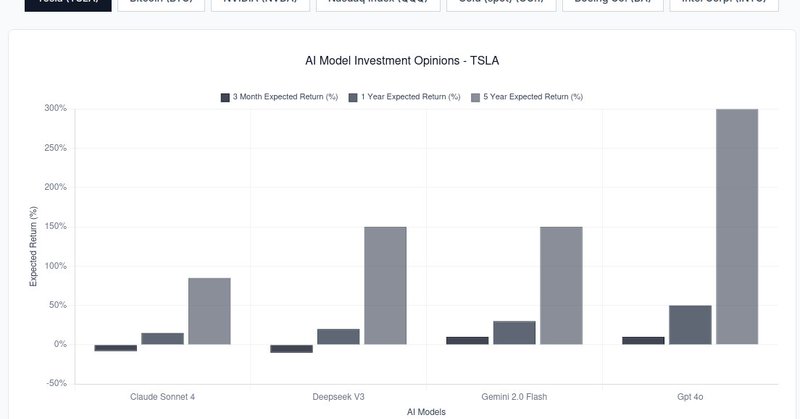The height and width of the screenshot is (419, 800).
Task: Click Gemini 2.0 Flash's 5 year bar
Action: click(561, 286)
